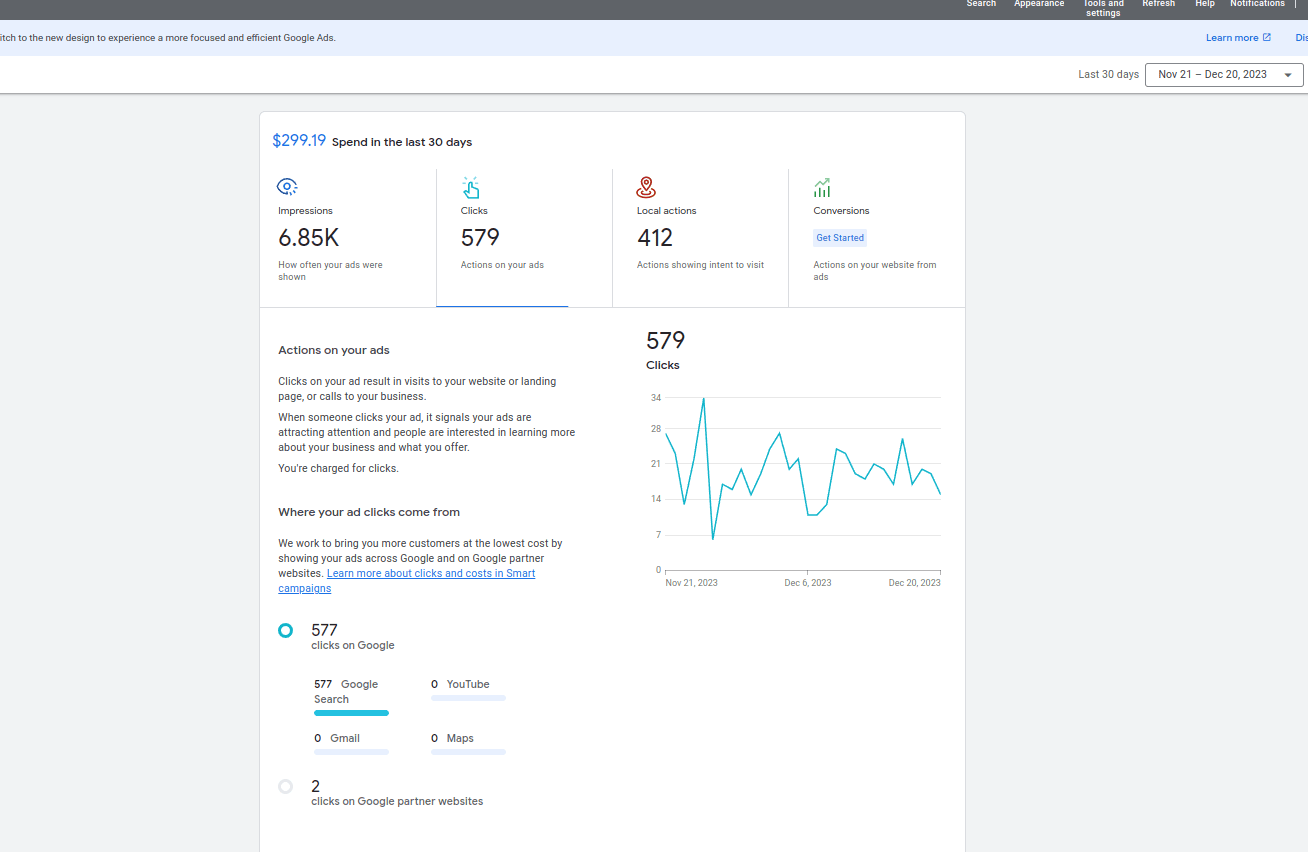Click 'Spend in the last 30 days' text

point(402,142)
